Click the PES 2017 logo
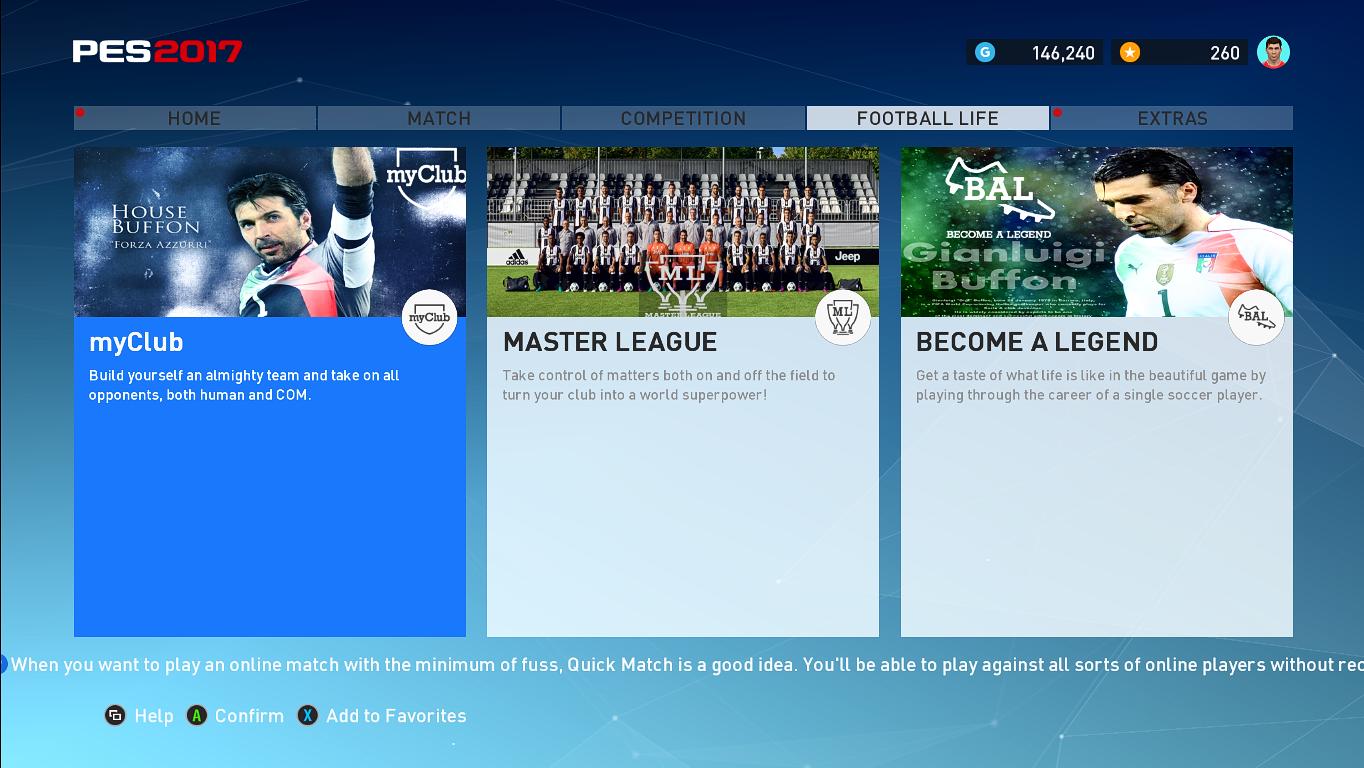 [x=155, y=52]
